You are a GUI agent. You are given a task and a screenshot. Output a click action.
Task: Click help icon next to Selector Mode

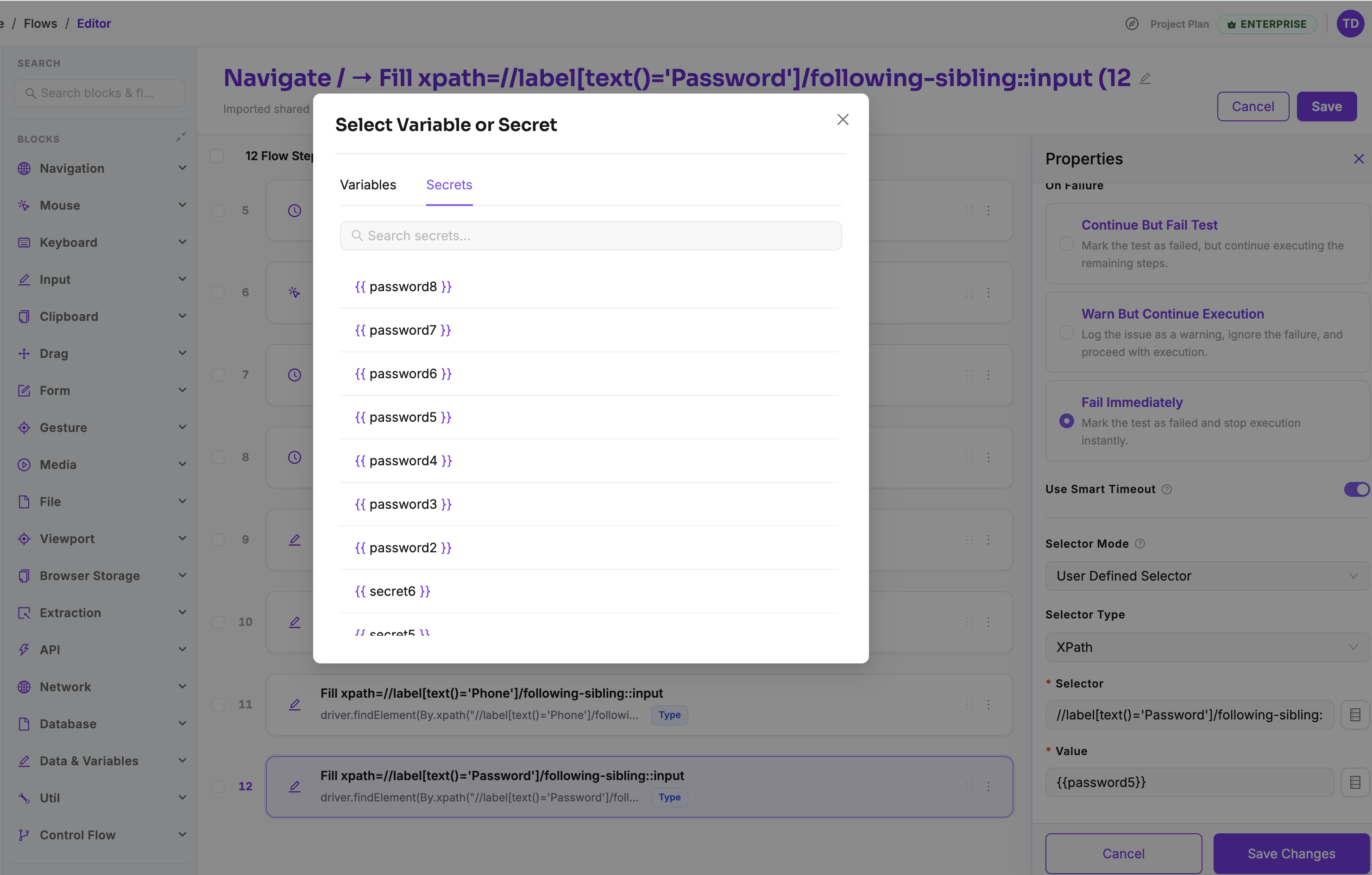(x=1139, y=544)
